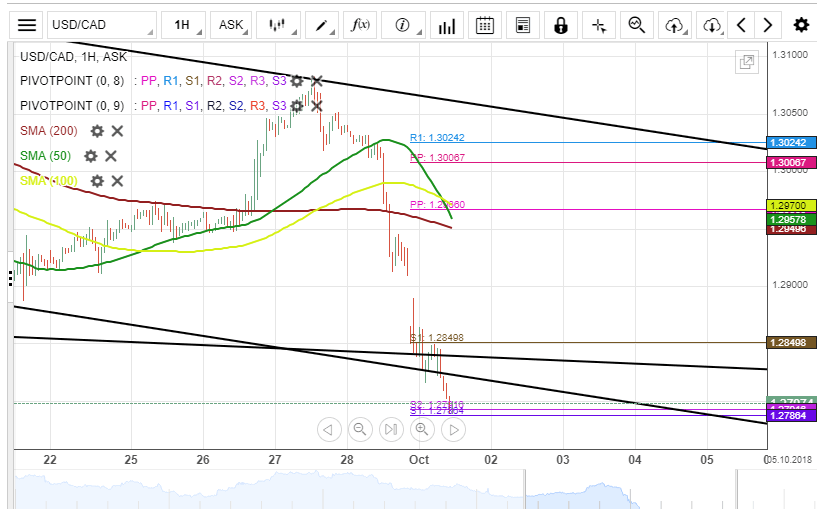Switch the ASK price side dropdown
This screenshot has width=827, height=517.
pos(230,25)
